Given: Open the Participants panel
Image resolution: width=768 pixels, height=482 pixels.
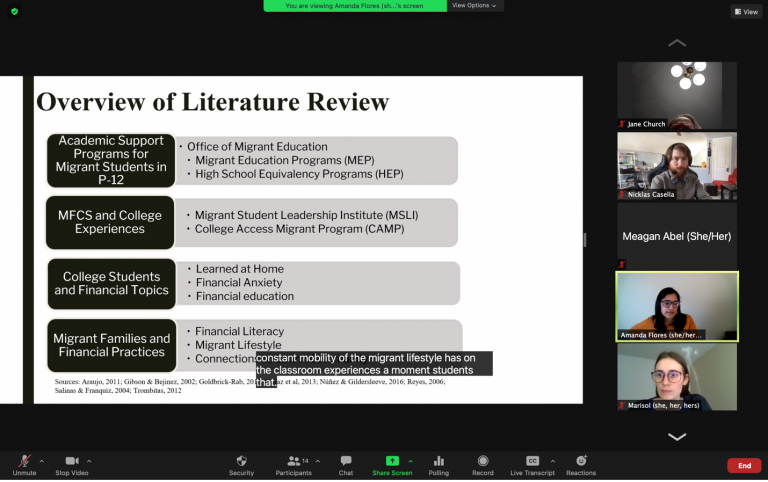Looking at the screenshot, I should tap(292, 462).
